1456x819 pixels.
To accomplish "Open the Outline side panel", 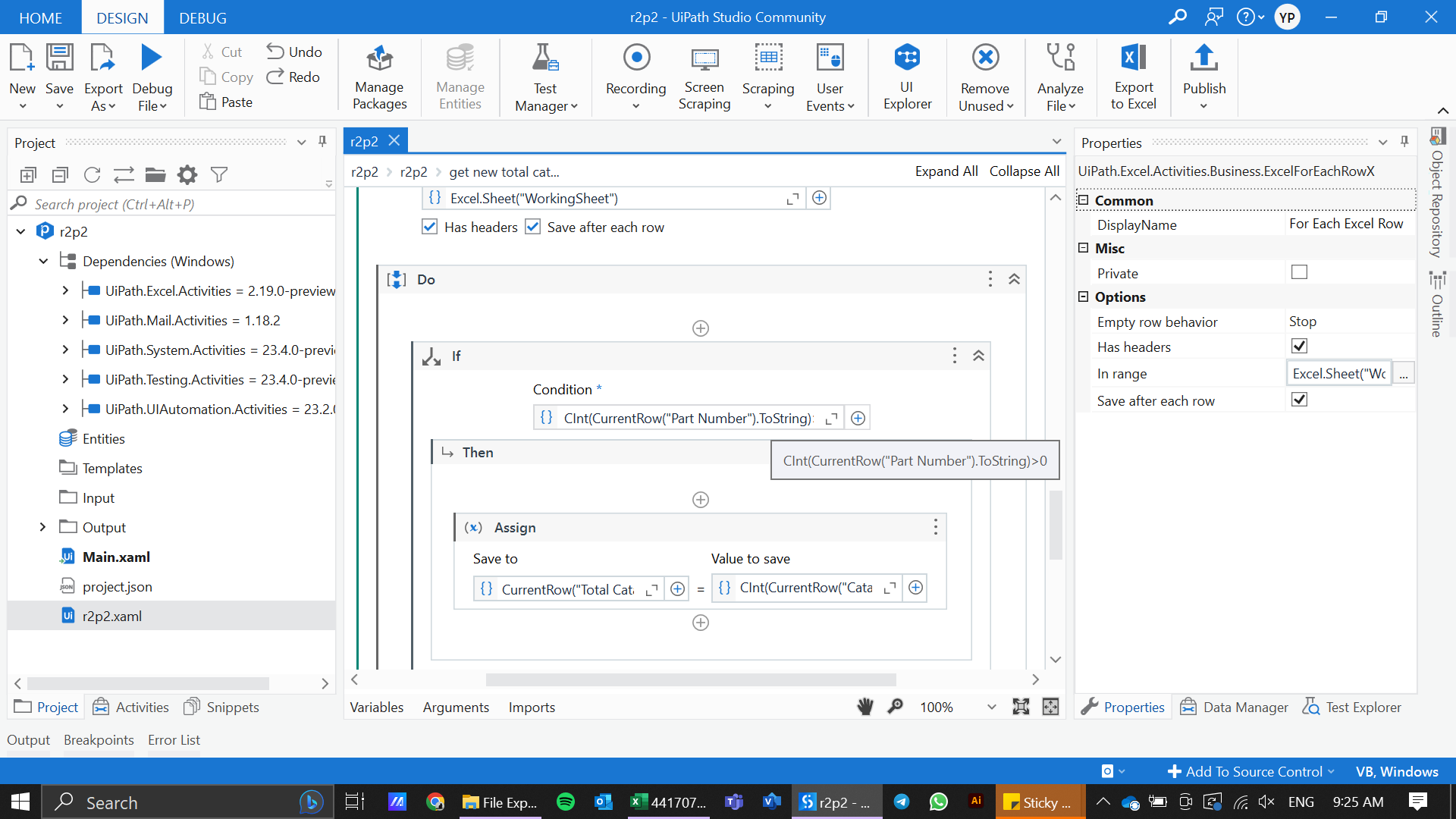I will 1437,305.
